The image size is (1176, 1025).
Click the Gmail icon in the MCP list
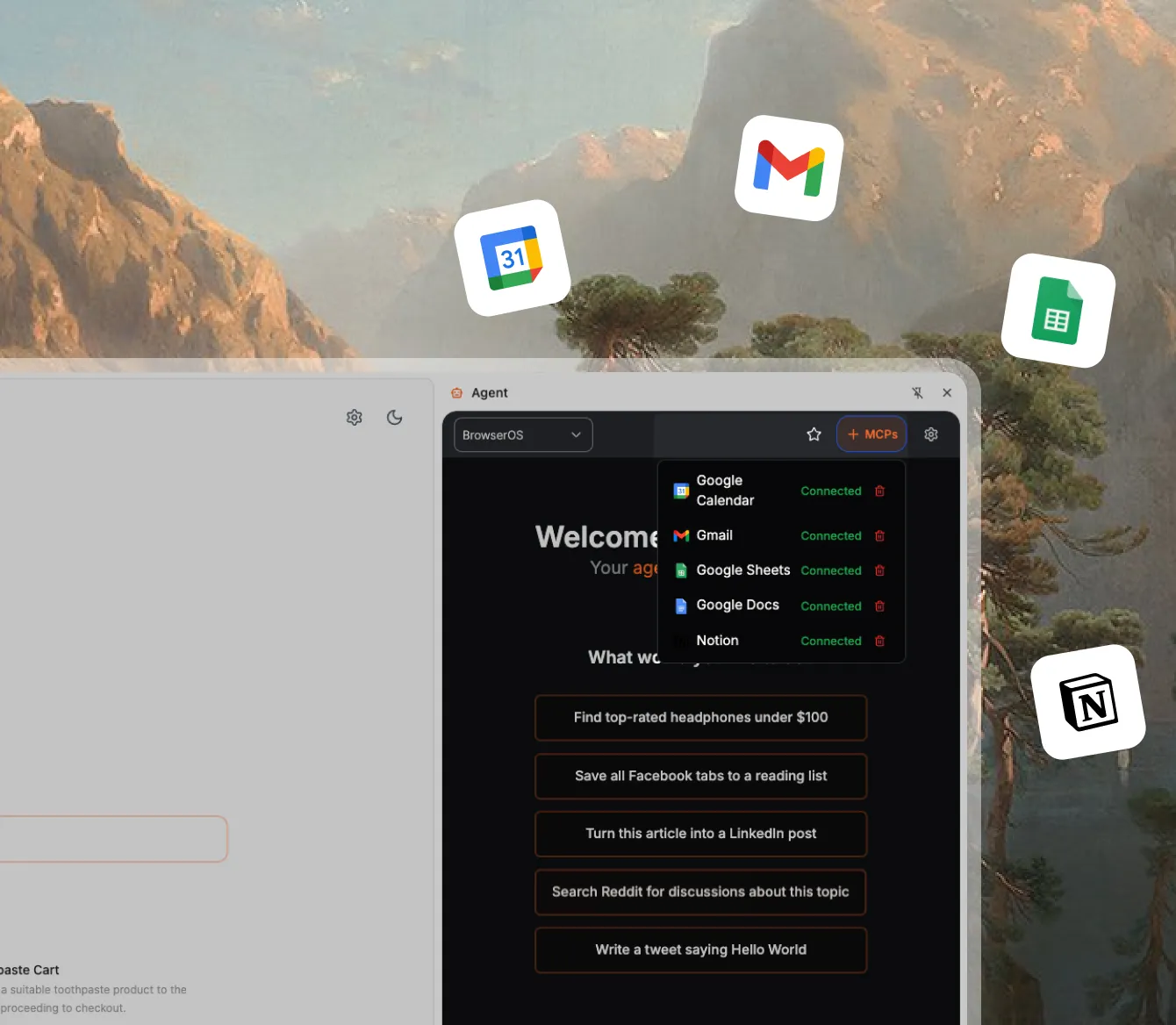(x=681, y=535)
